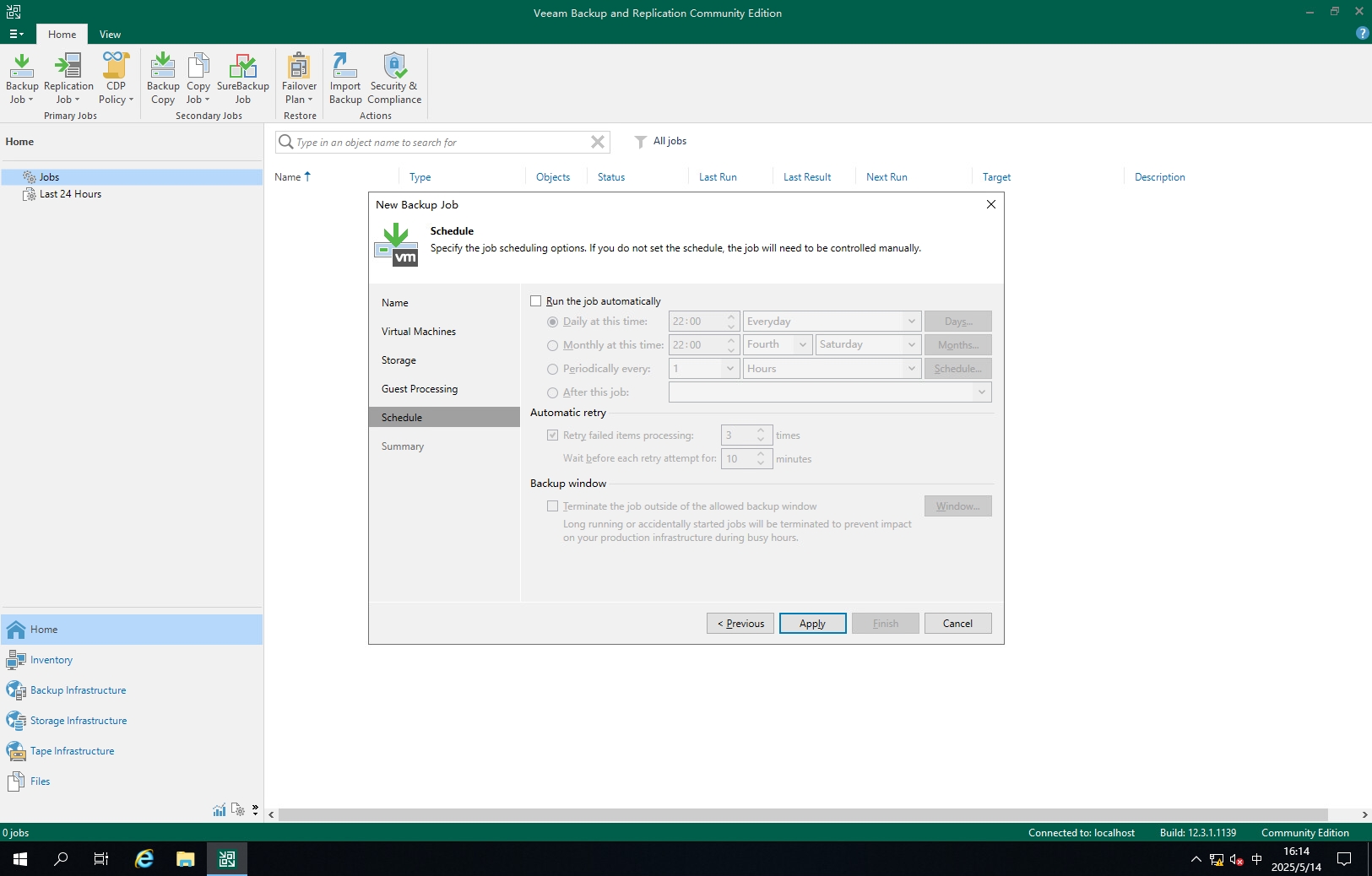This screenshot has height=876, width=1372.
Task: Open Security & Compliance
Action: [394, 78]
